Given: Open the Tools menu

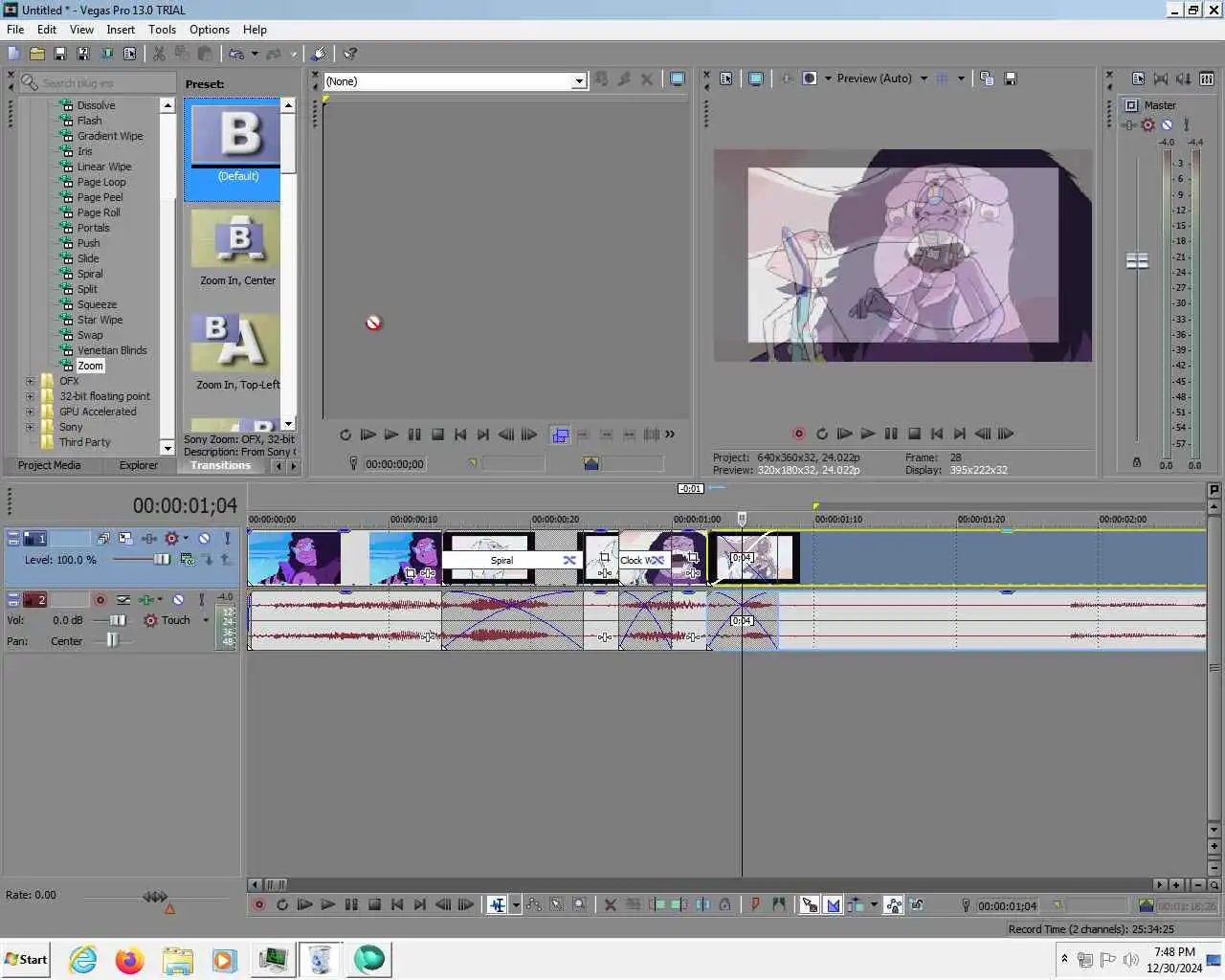Looking at the screenshot, I should pos(162,30).
